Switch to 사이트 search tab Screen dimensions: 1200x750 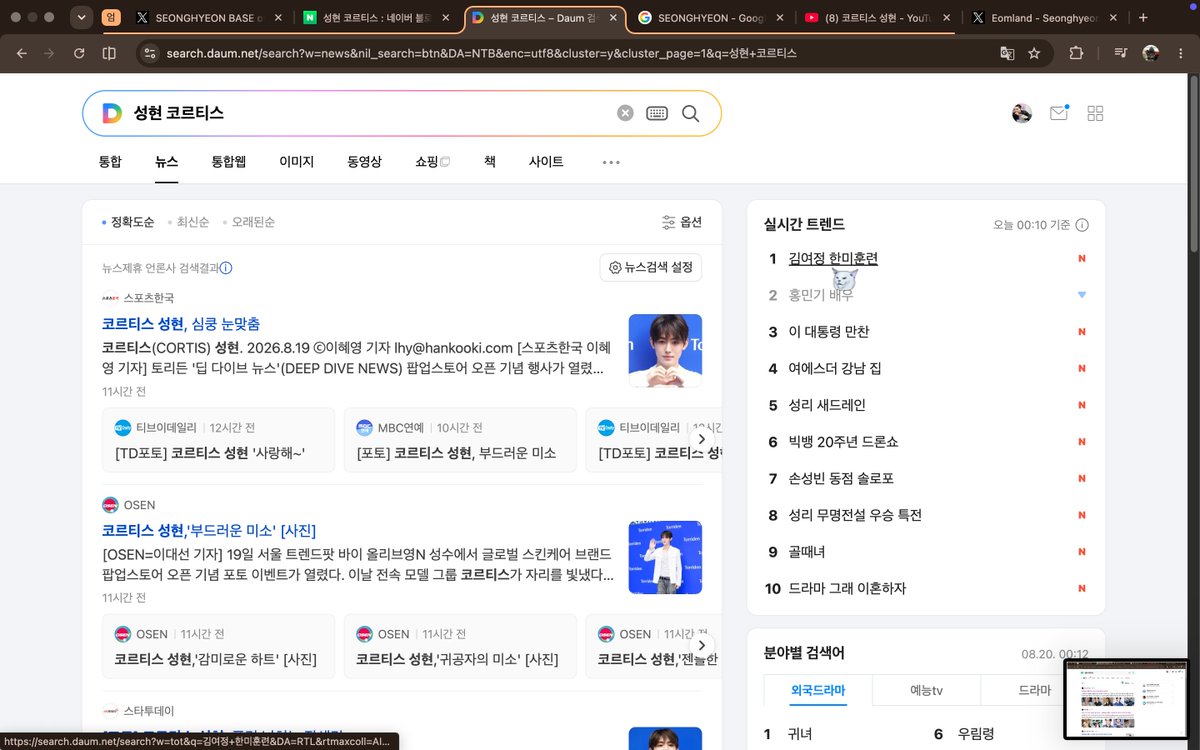546,162
